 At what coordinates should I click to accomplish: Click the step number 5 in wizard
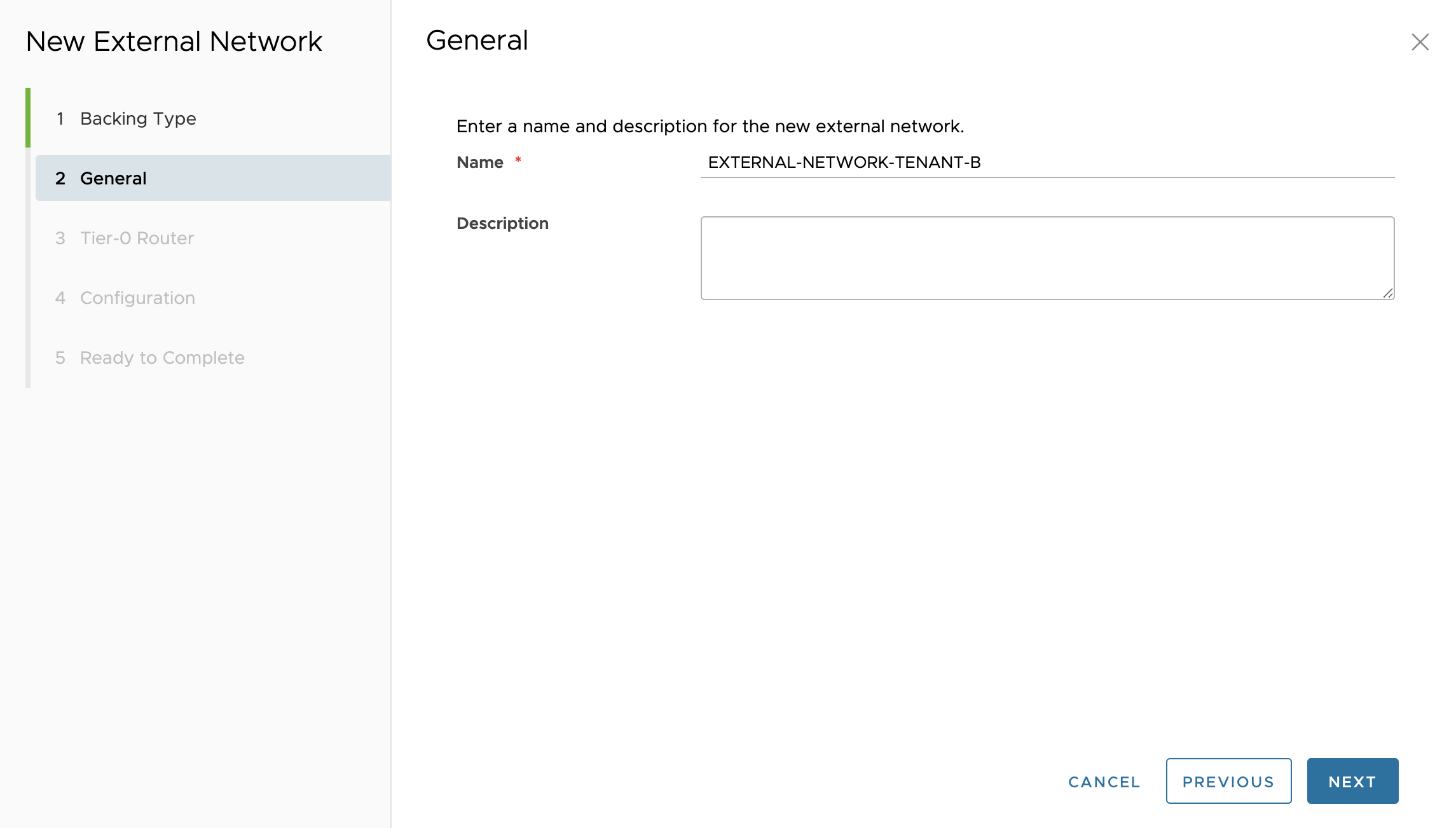pos(60,357)
